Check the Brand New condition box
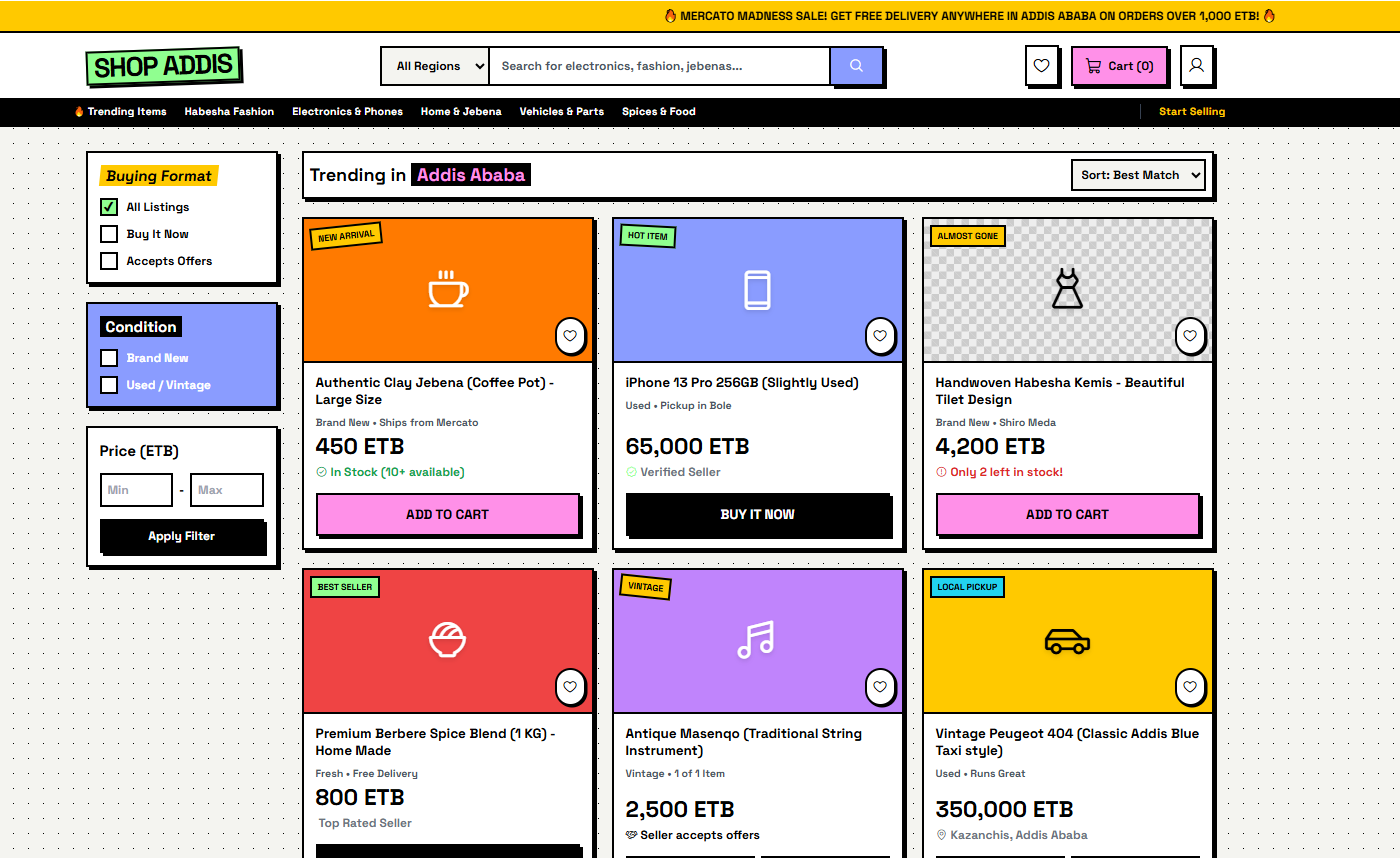The width and height of the screenshot is (1400, 858). tap(109, 358)
